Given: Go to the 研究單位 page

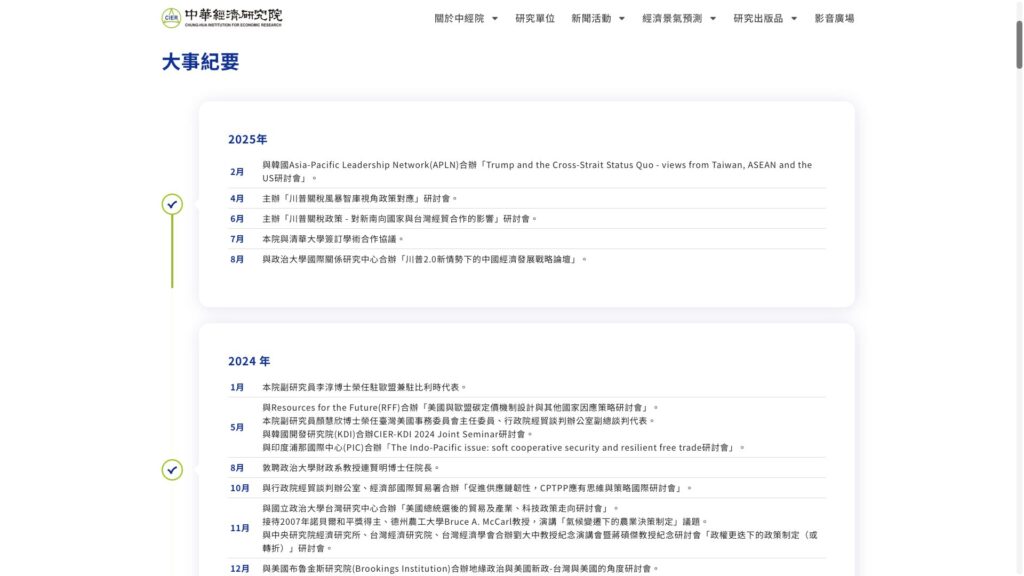Looking at the screenshot, I should point(535,18).
